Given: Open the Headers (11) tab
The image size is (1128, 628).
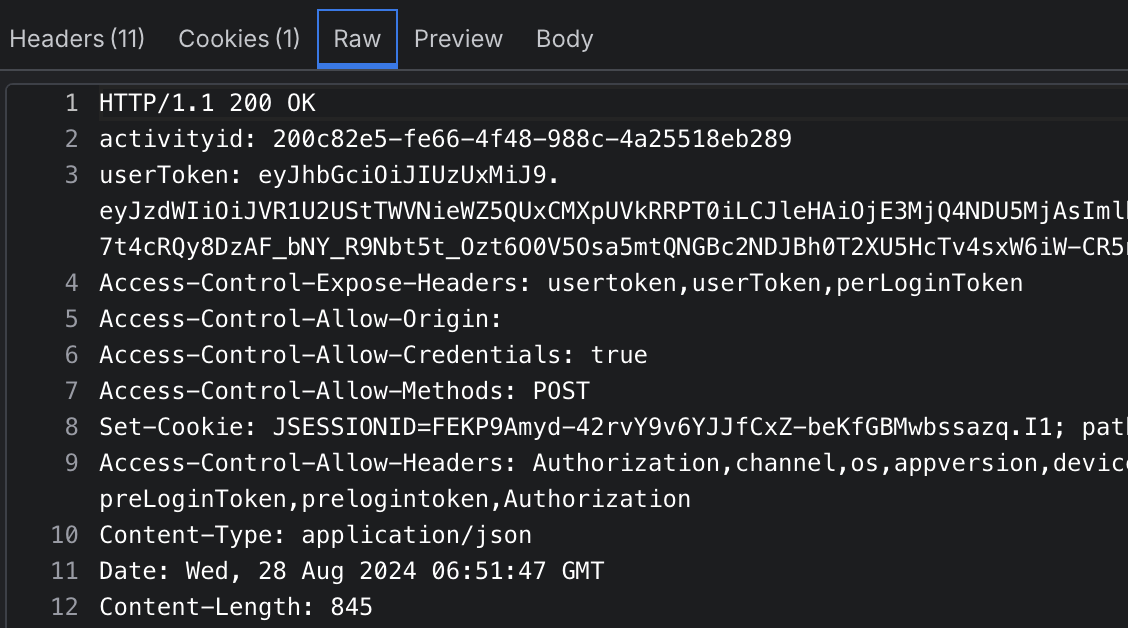Looking at the screenshot, I should (x=77, y=39).
